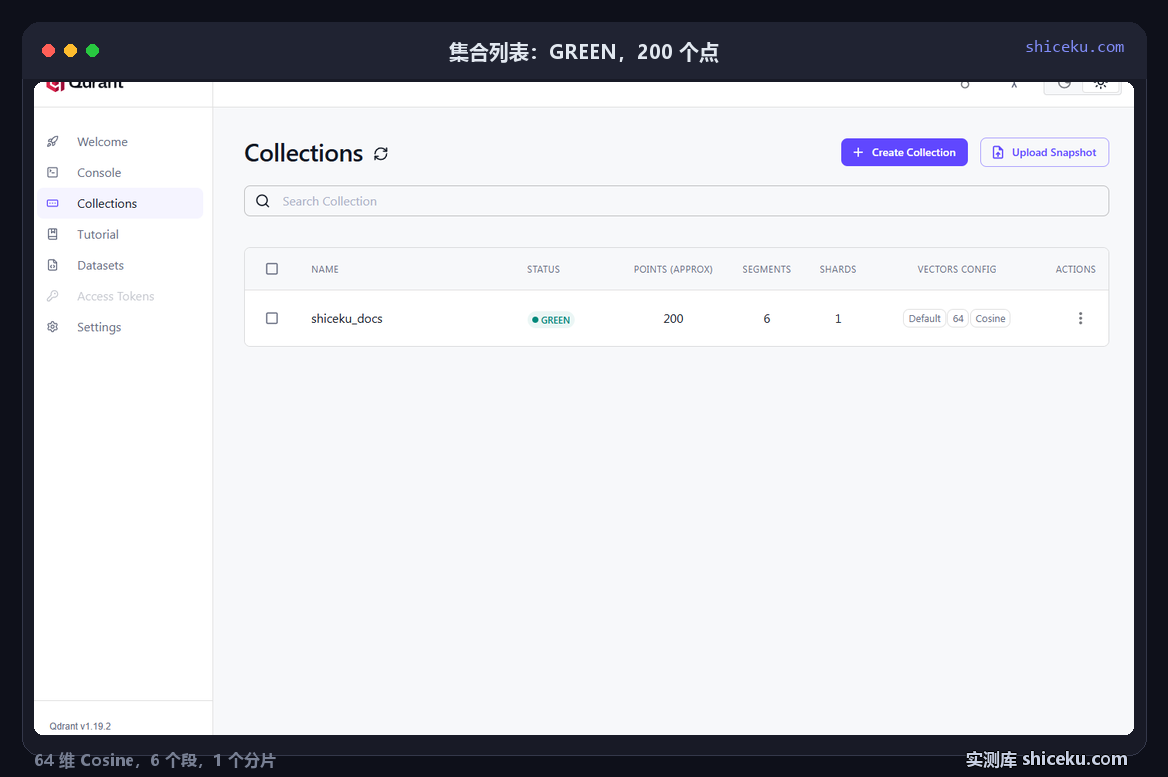
Task: Click the Cosine distance chip
Action: click(x=990, y=318)
